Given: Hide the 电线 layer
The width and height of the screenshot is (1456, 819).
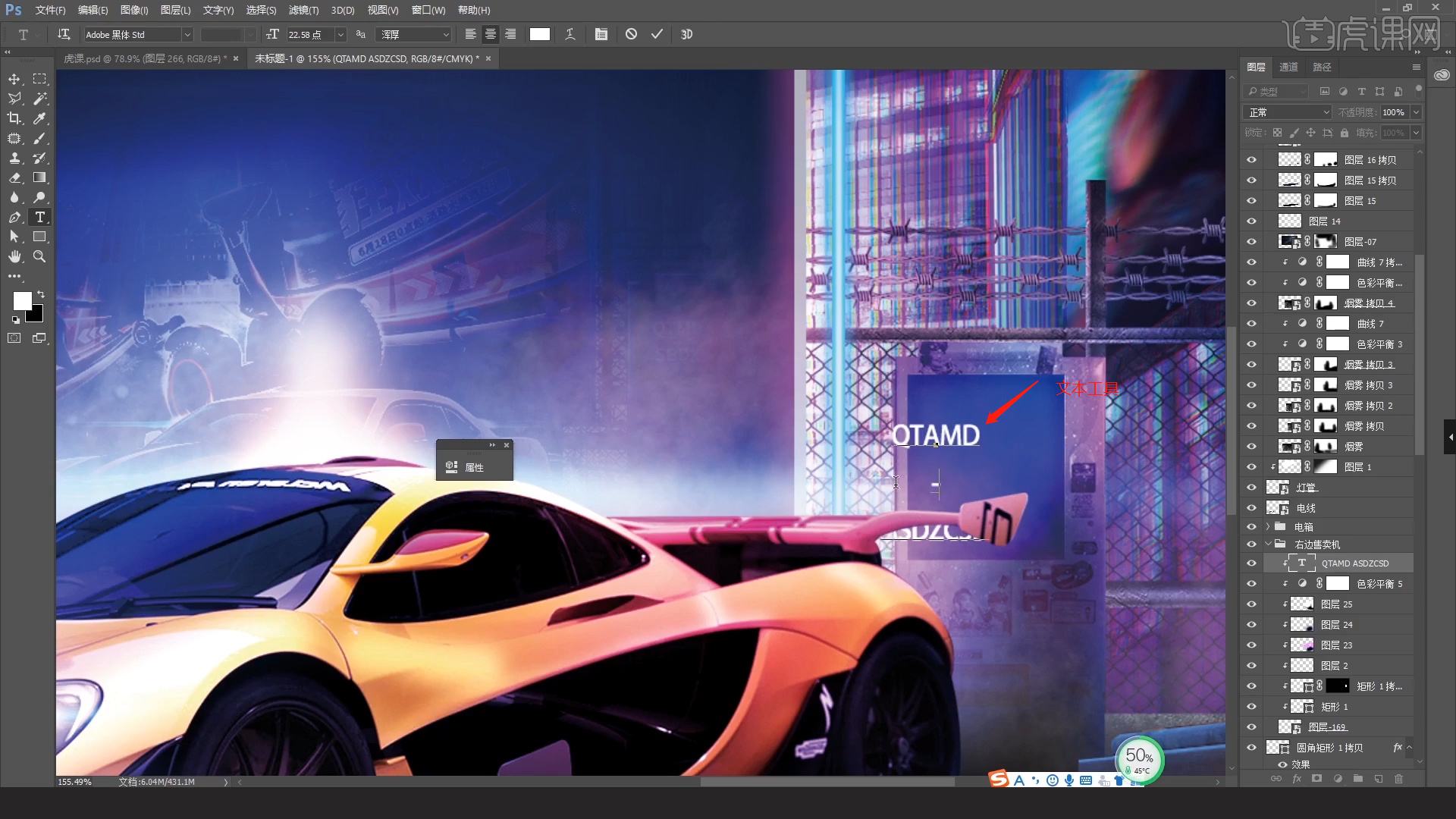Looking at the screenshot, I should (1251, 508).
